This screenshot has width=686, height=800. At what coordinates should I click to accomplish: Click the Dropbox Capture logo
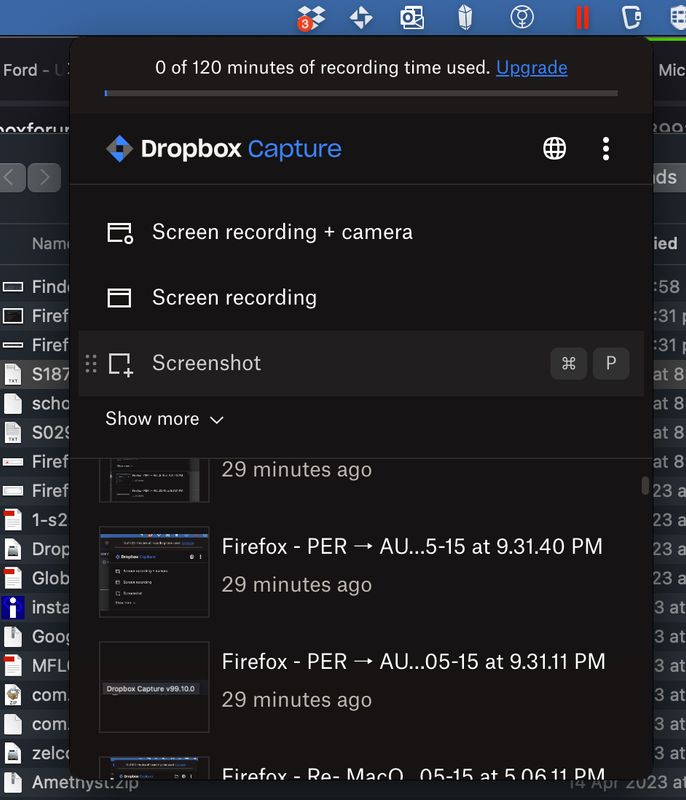coord(223,149)
